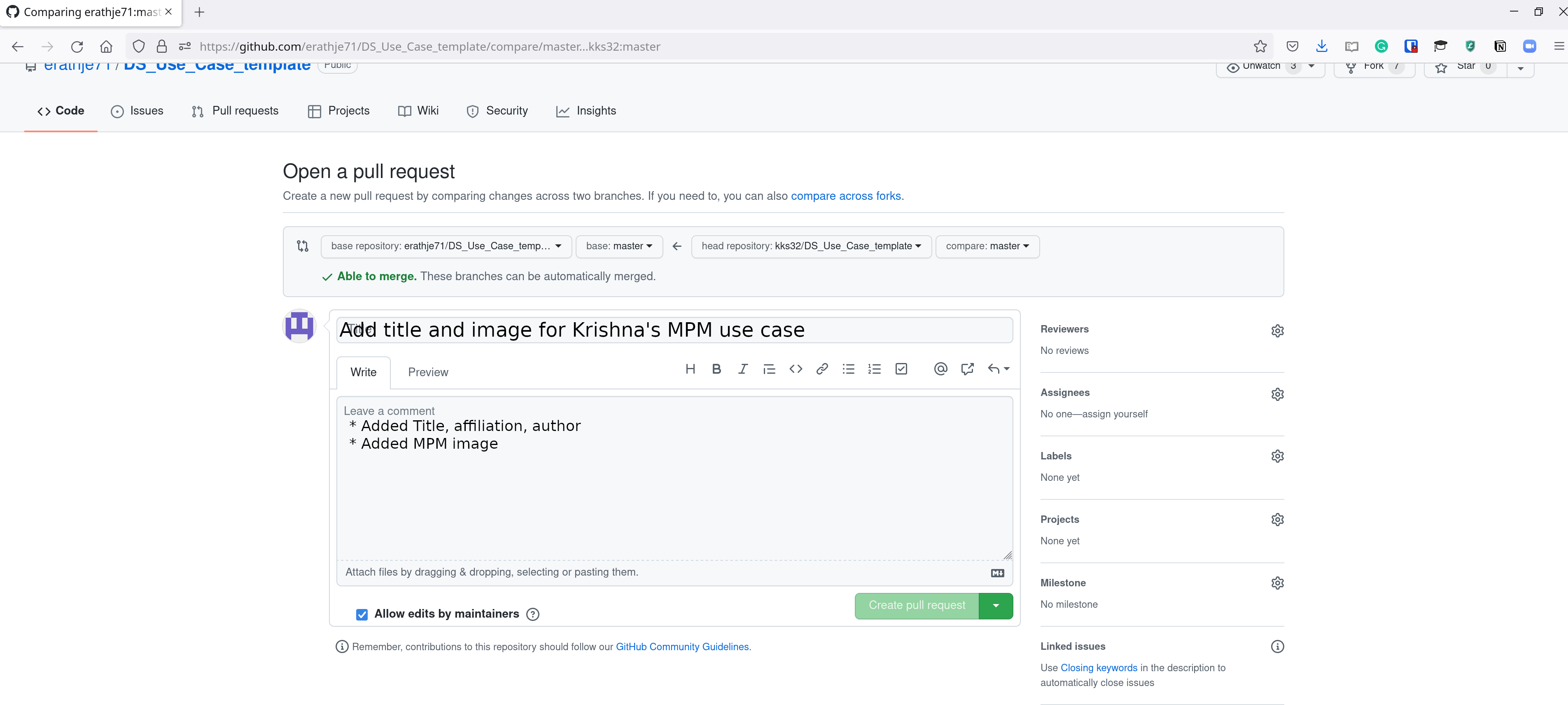The image size is (1568, 705).
Task: Open Labels gear settings
Action: pos(1277,457)
